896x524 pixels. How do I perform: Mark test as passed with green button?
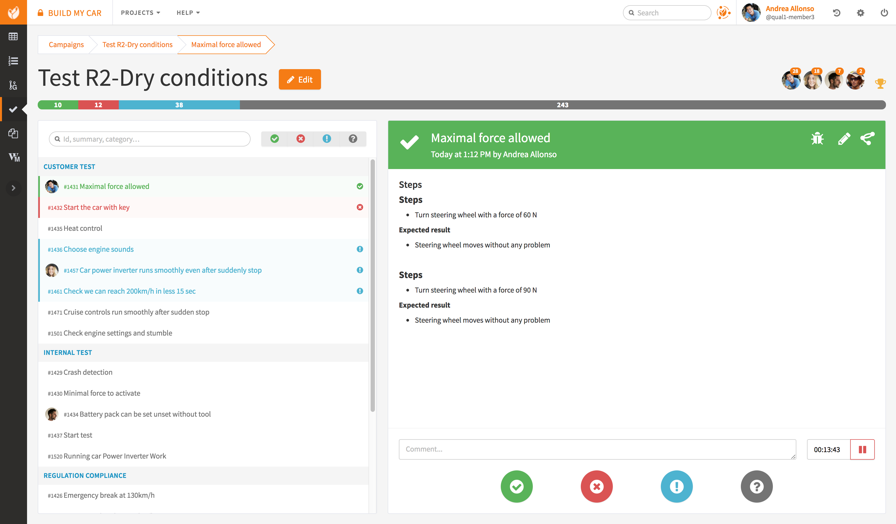[x=517, y=486]
